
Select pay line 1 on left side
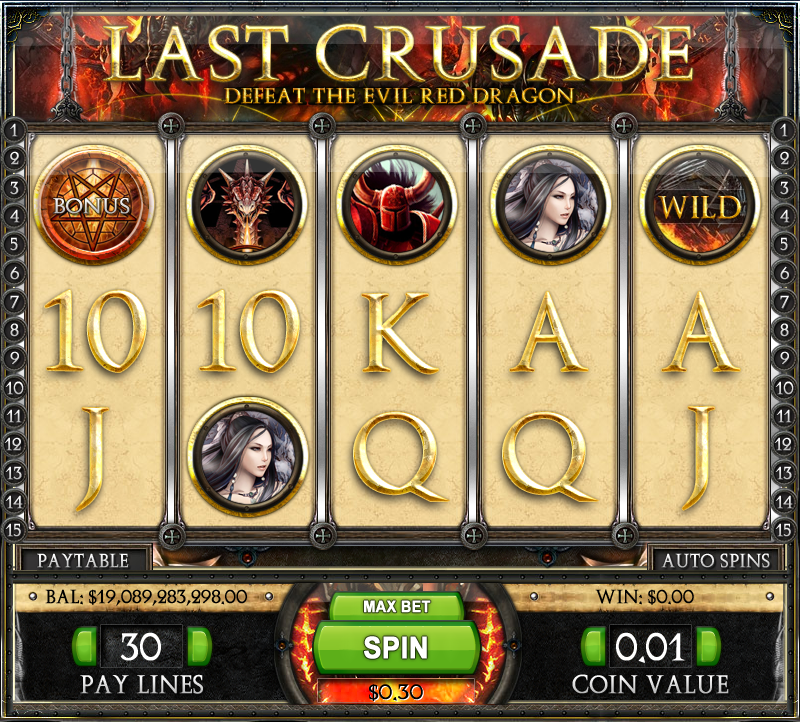(x=14, y=130)
